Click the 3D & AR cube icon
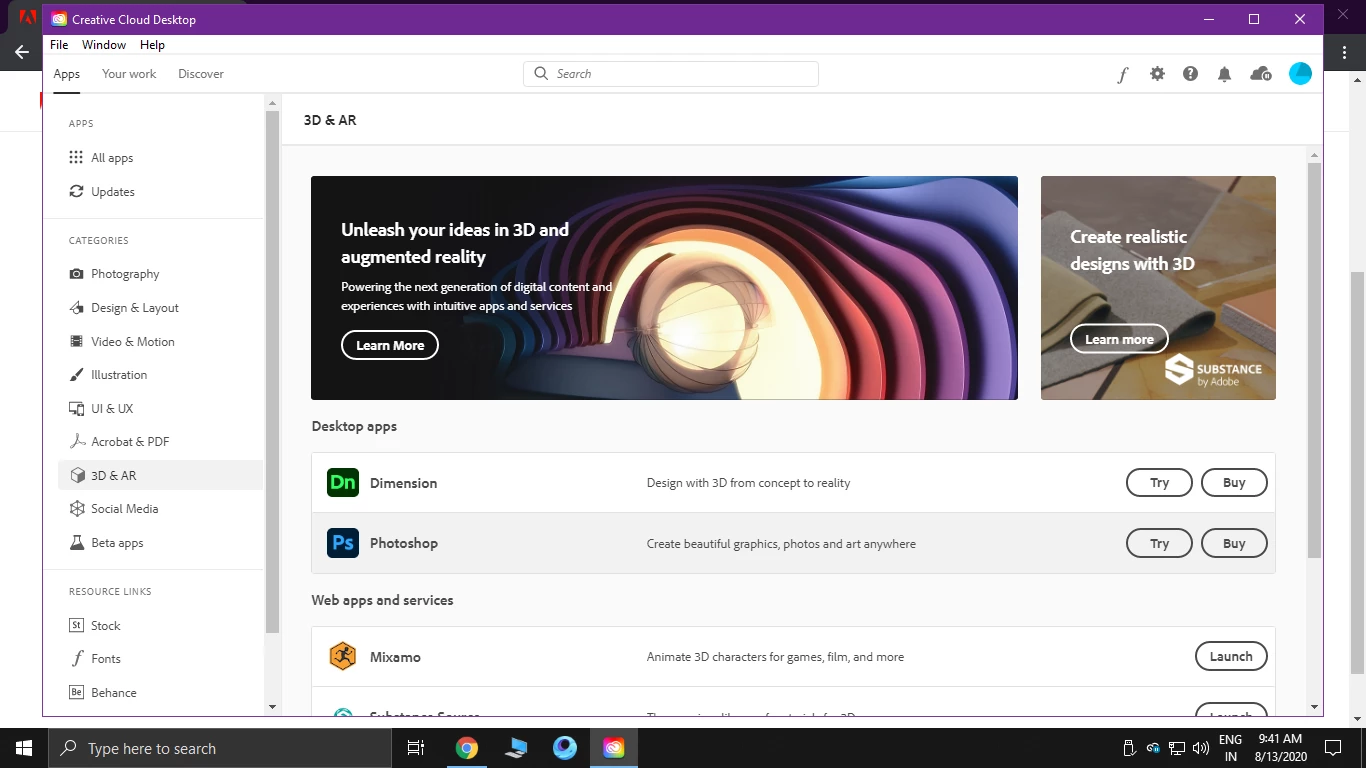Screen dimensions: 1366x768 [x=76, y=475]
